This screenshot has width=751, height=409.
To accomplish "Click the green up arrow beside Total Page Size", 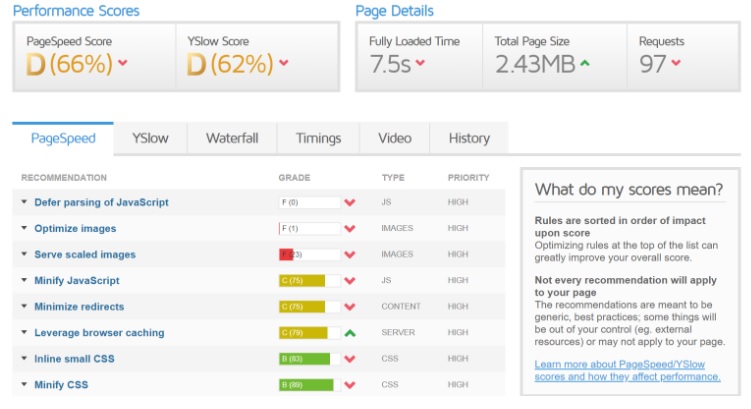I will pyautogui.click(x=583, y=65).
